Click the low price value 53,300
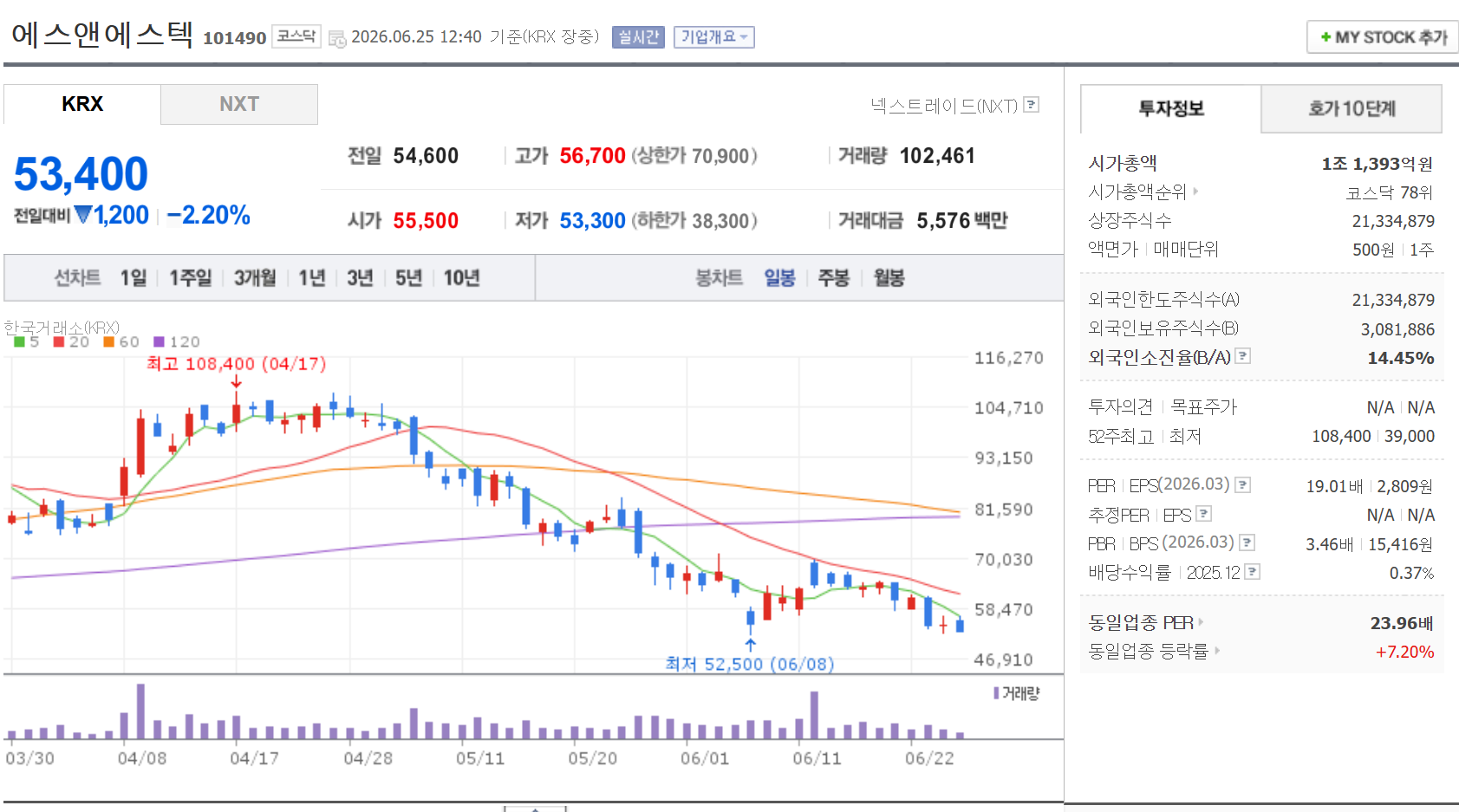Screen dimensions: 1459x812 (592, 221)
